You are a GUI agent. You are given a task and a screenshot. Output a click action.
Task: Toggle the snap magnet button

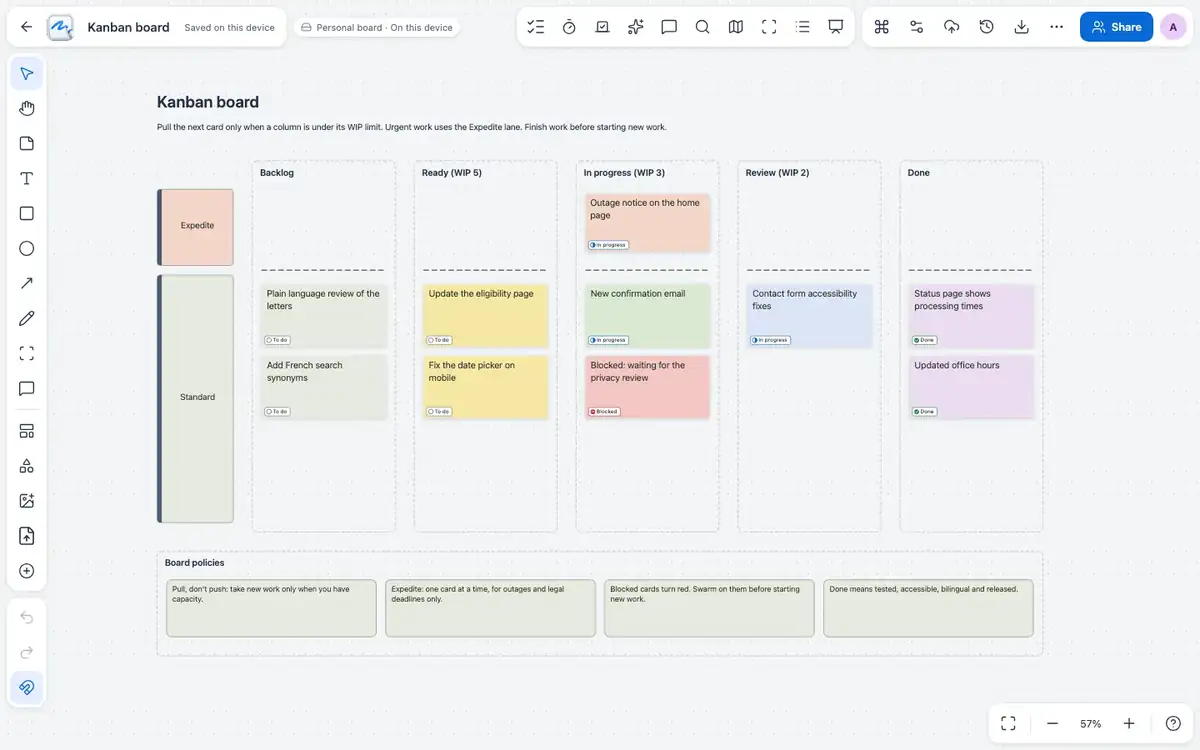click(x=27, y=687)
